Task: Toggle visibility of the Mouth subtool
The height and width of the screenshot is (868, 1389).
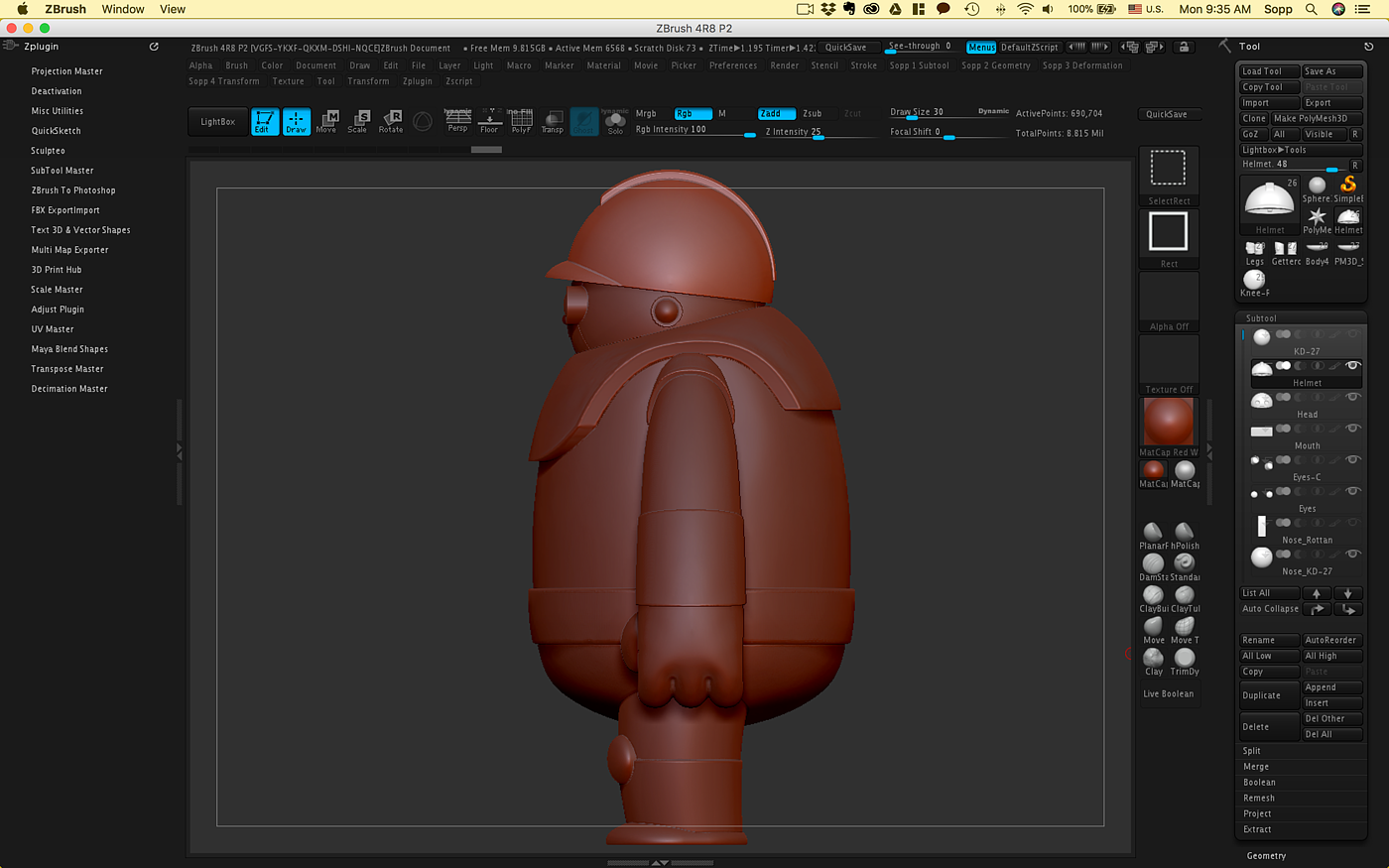Action: coord(1352,429)
